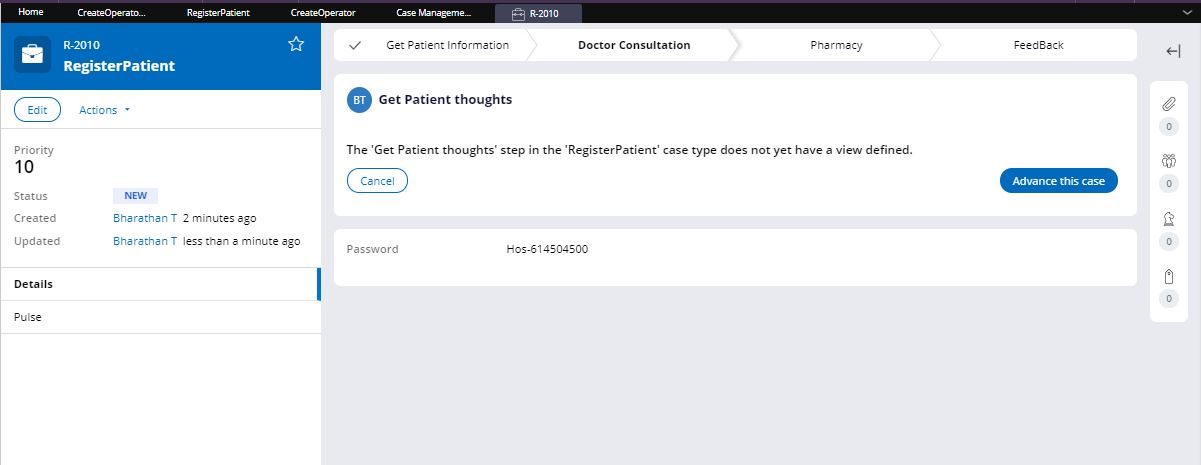Open the attachments paperclip utility

click(x=1168, y=104)
